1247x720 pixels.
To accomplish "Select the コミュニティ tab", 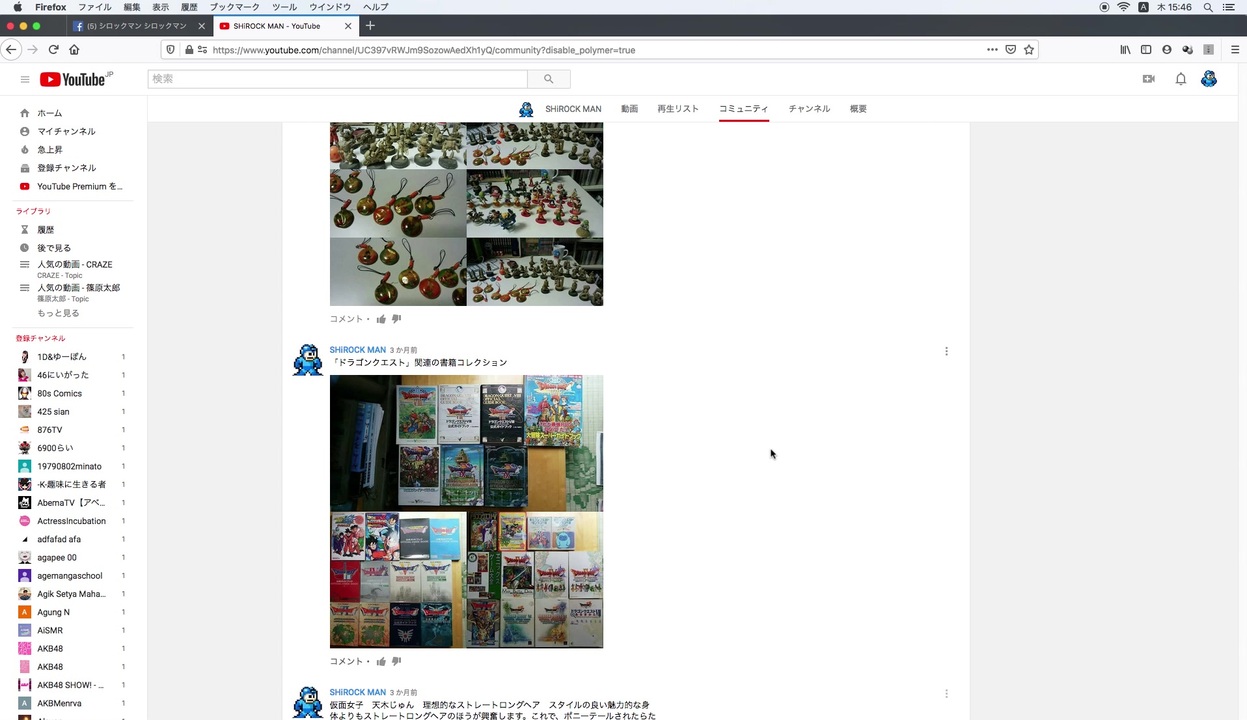I will point(744,108).
